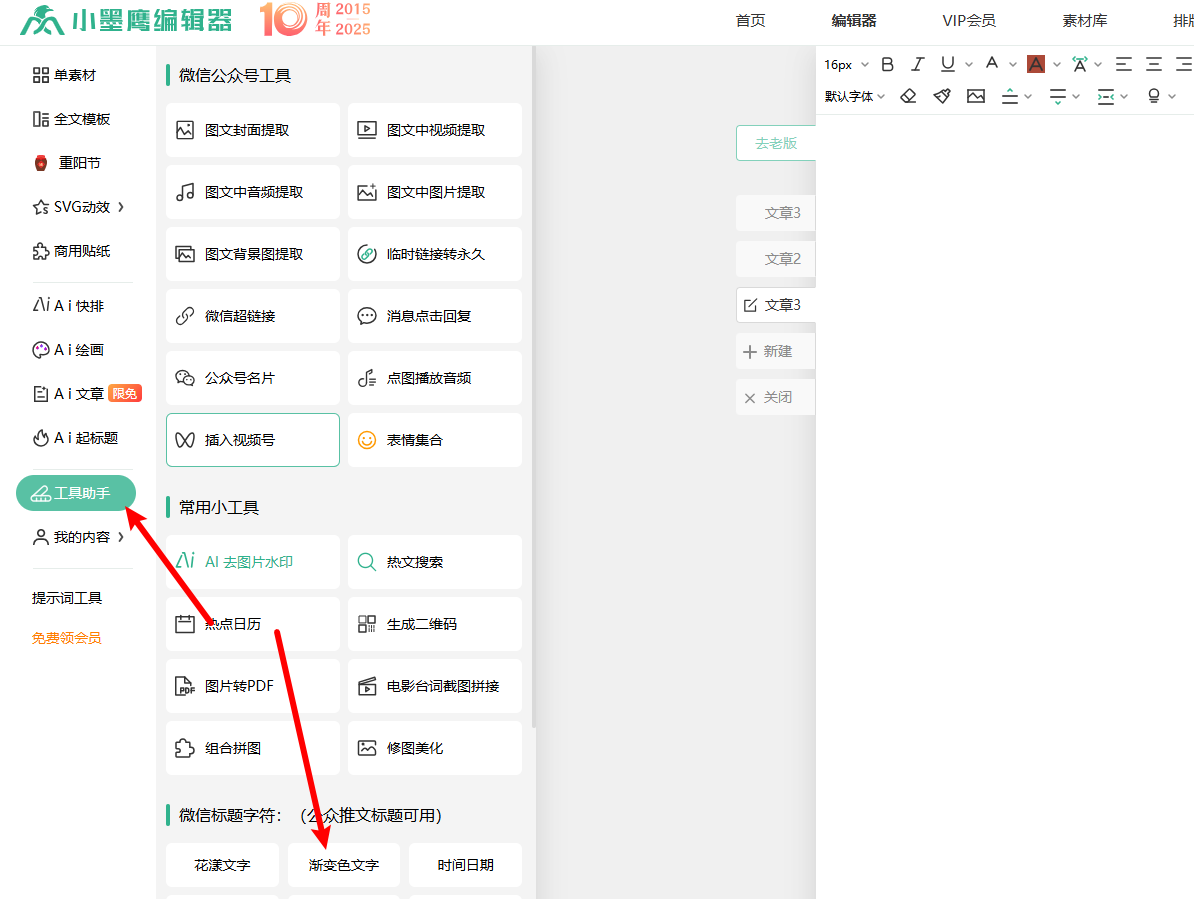Click the center text alignment icon
Viewport: 1194px width, 899px height.
(x=1154, y=64)
